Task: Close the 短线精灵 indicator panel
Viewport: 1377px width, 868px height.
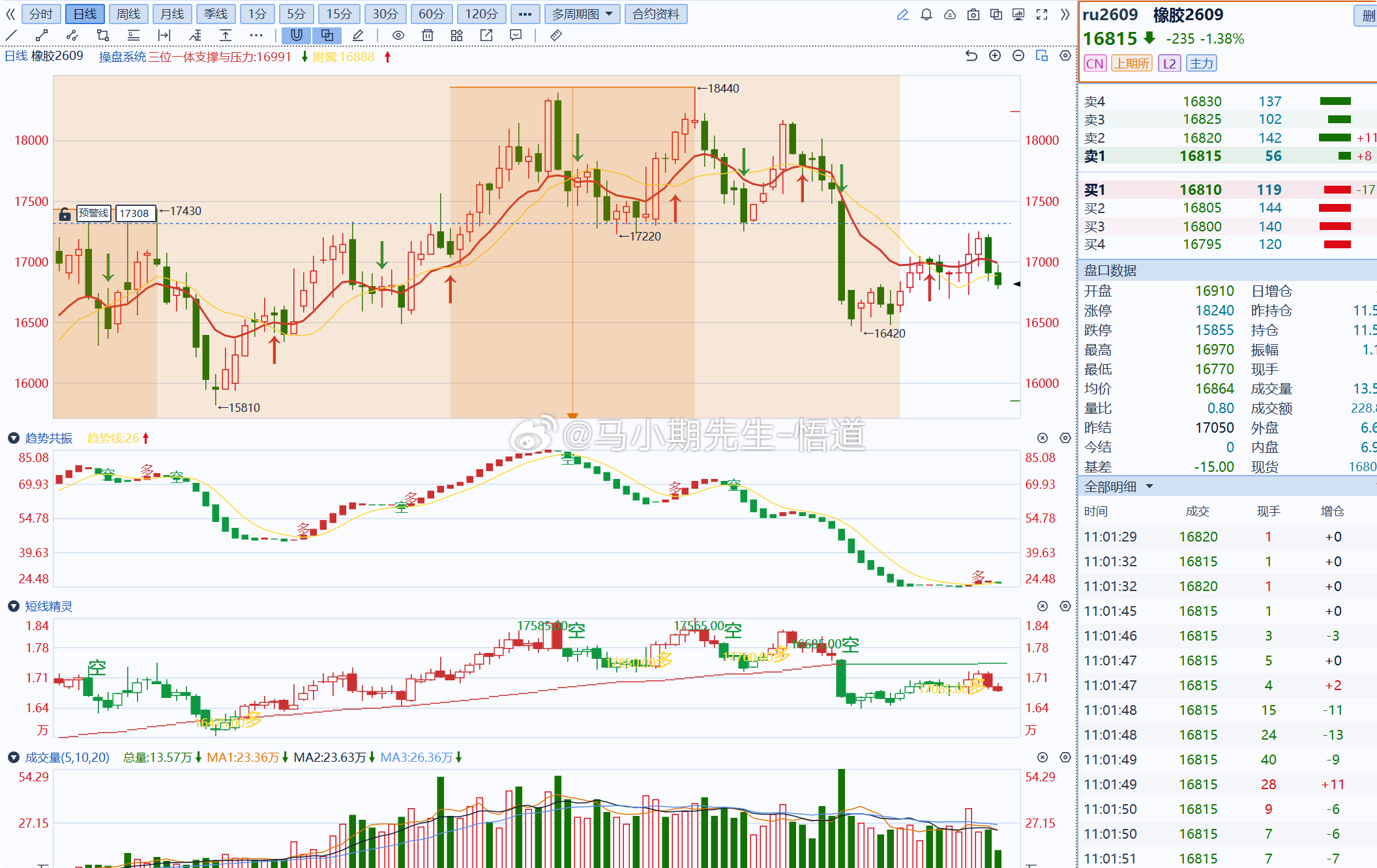Action: click(1043, 606)
